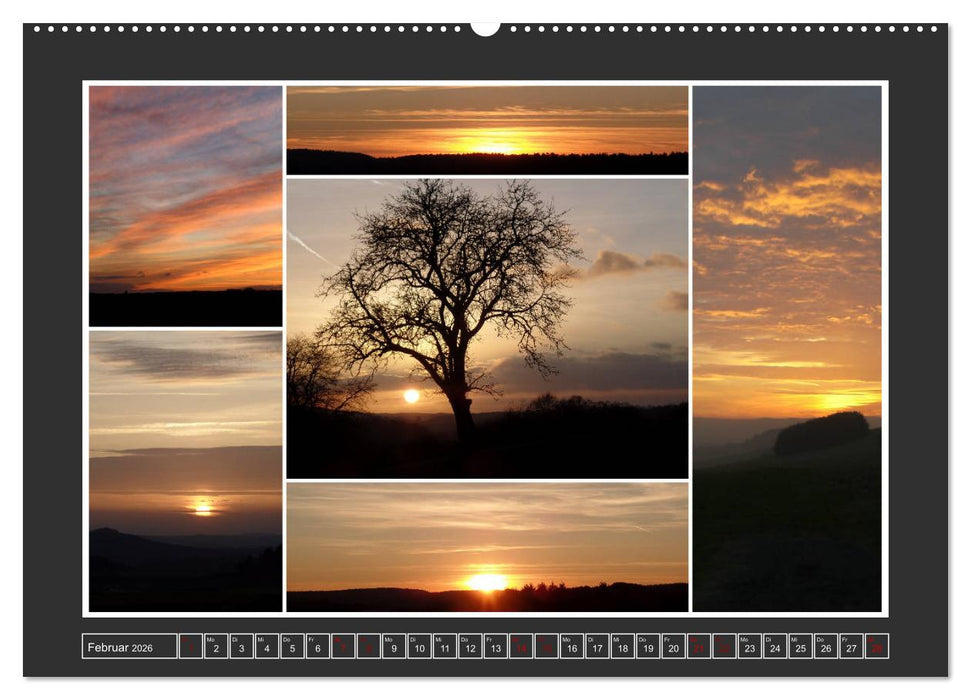Select the red Samstag 7 cell
The height and width of the screenshot is (700, 971).
point(341,648)
